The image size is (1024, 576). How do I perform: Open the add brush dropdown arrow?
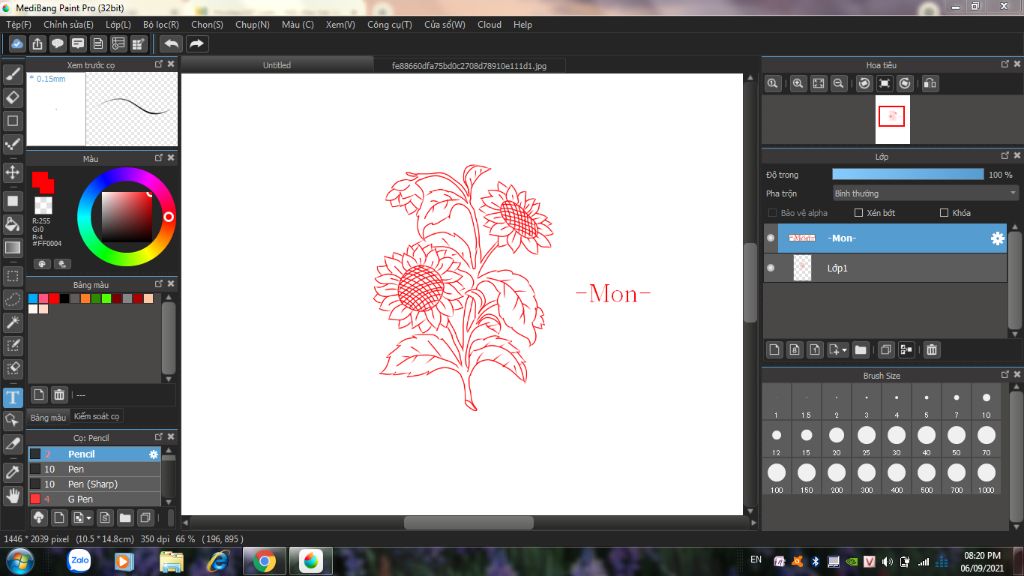[x=88, y=518]
